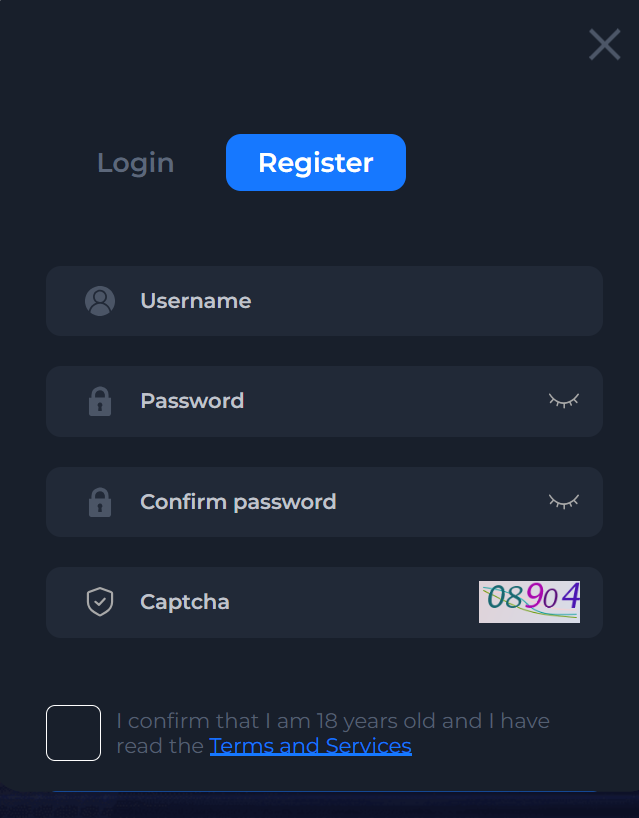The height and width of the screenshot is (818, 639).
Task: Click the user avatar icon beside Username
Action: pyautogui.click(x=100, y=301)
